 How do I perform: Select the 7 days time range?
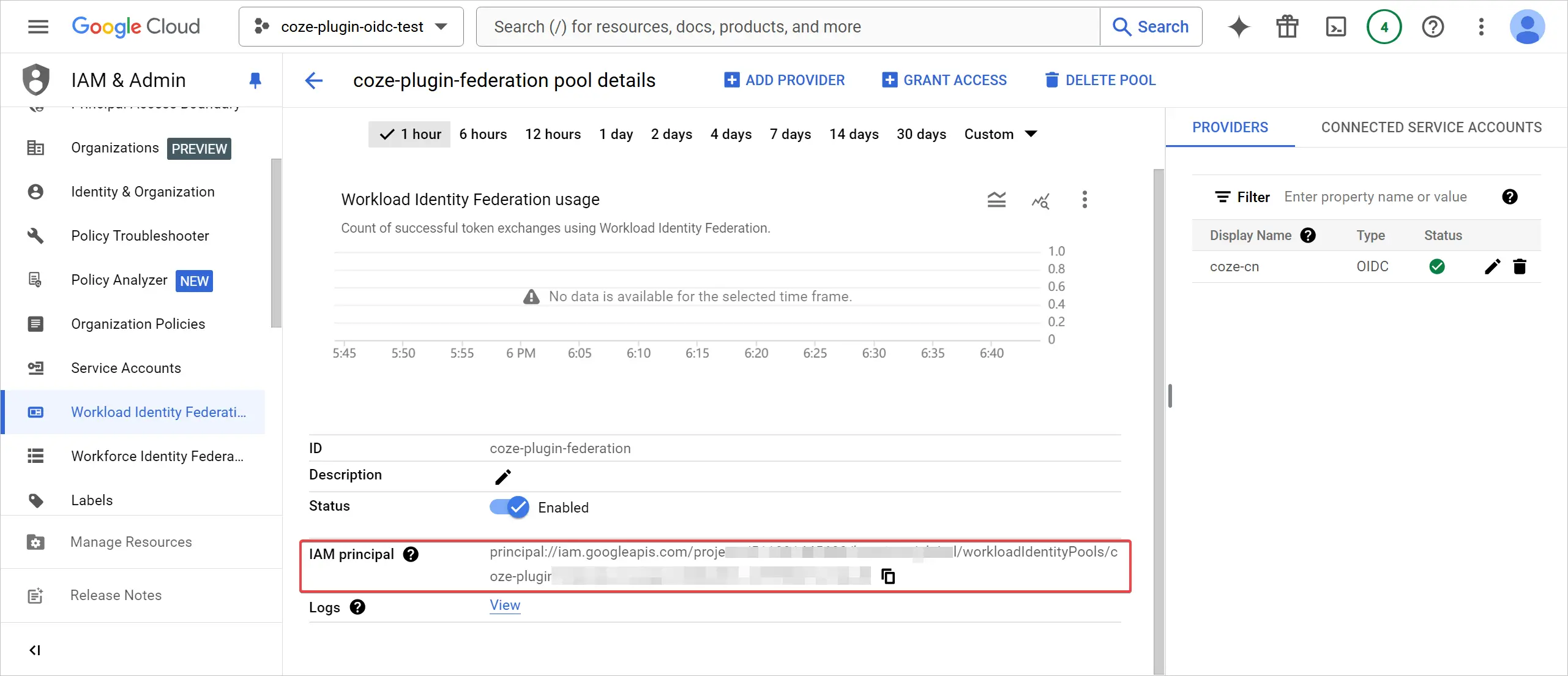(790, 134)
